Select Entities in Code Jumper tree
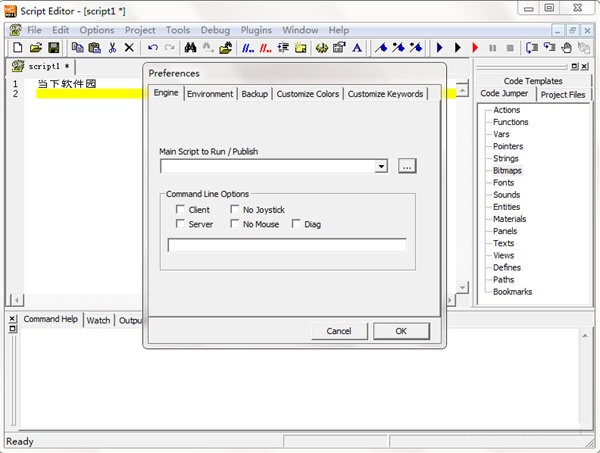Viewport: 600px width, 453px height. coord(507,207)
